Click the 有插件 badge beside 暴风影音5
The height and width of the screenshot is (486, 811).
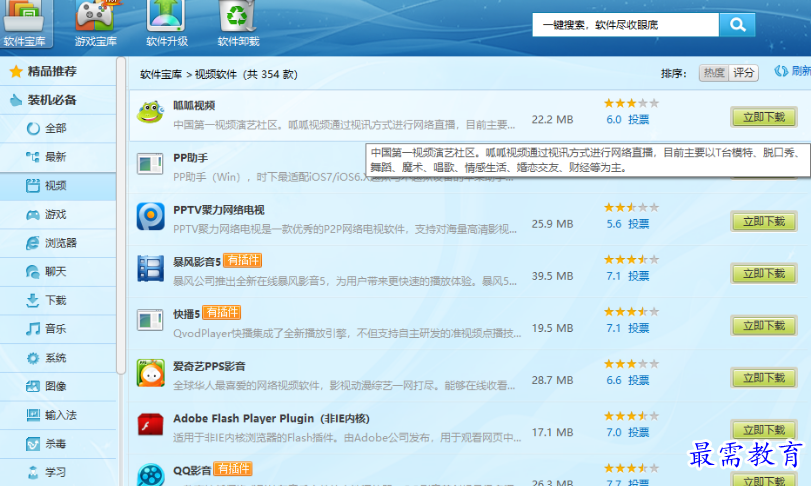pyautogui.click(x=243, y=260)
